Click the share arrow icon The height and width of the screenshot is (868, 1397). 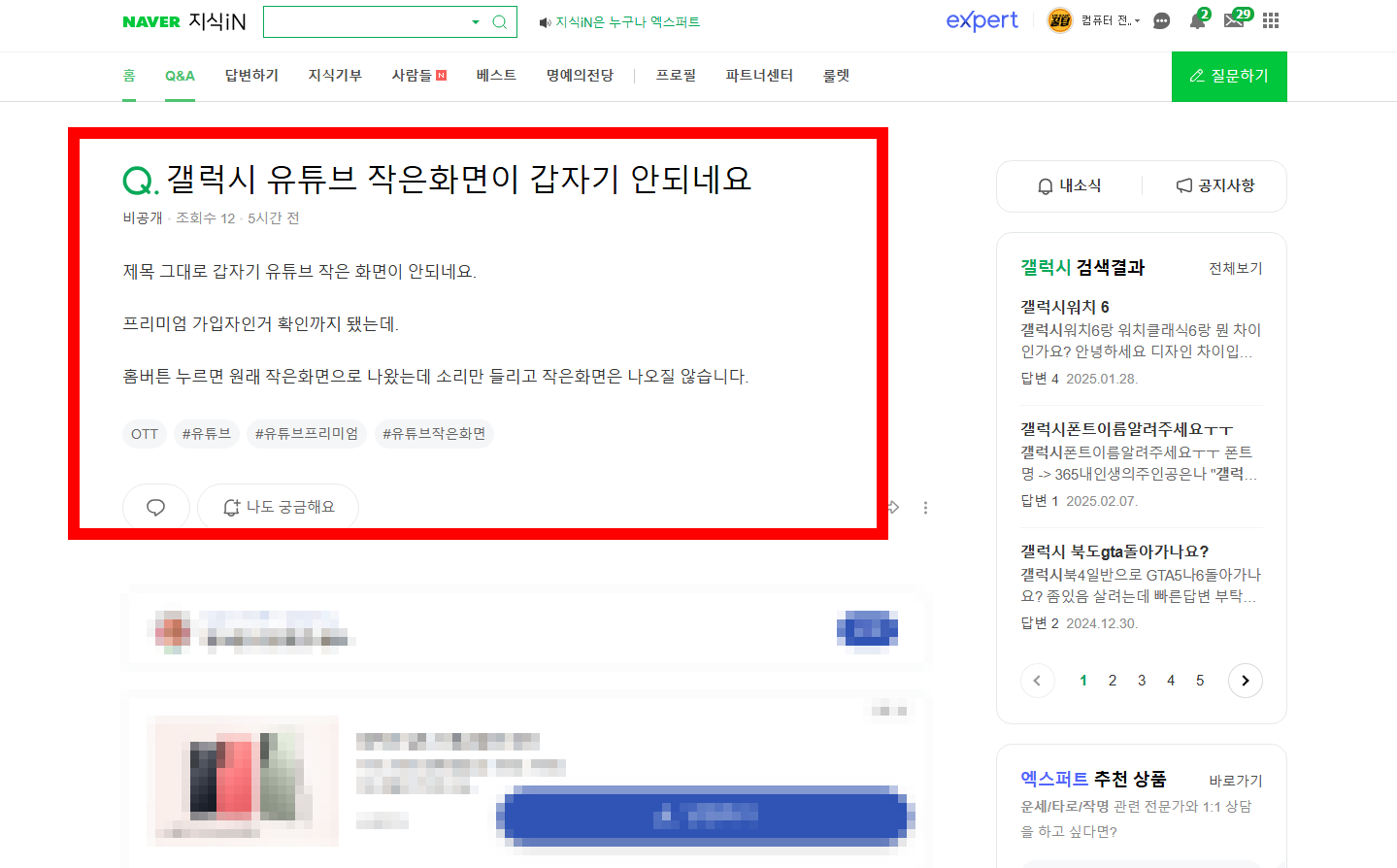(x=893, y=508)
